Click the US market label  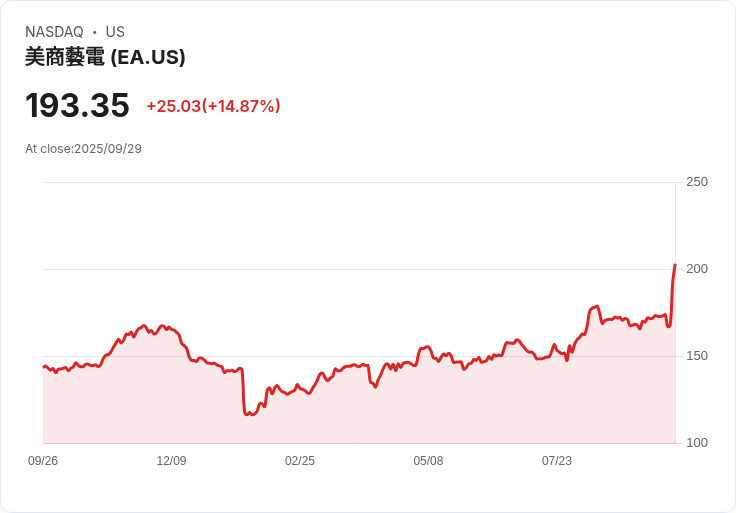[x=115, y=32]
